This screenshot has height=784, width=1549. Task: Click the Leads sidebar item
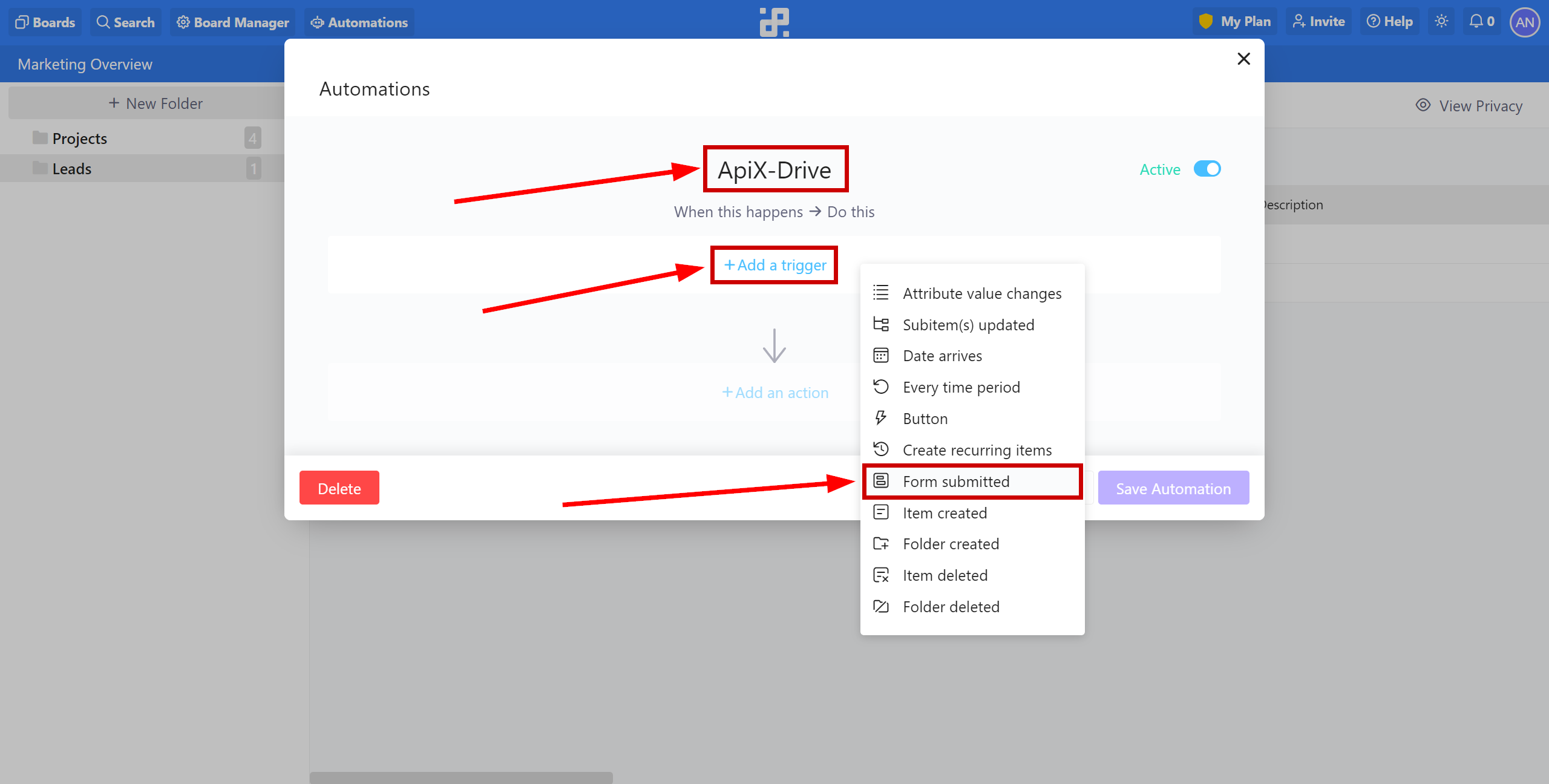point(71,168)
